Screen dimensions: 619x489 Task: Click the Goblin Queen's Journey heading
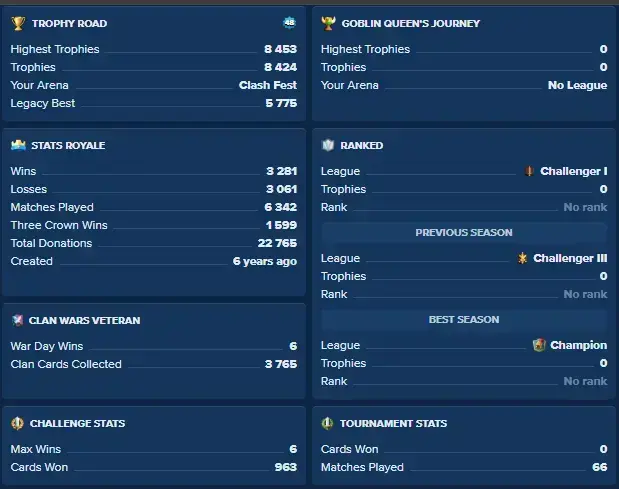(x=411, y=24)
